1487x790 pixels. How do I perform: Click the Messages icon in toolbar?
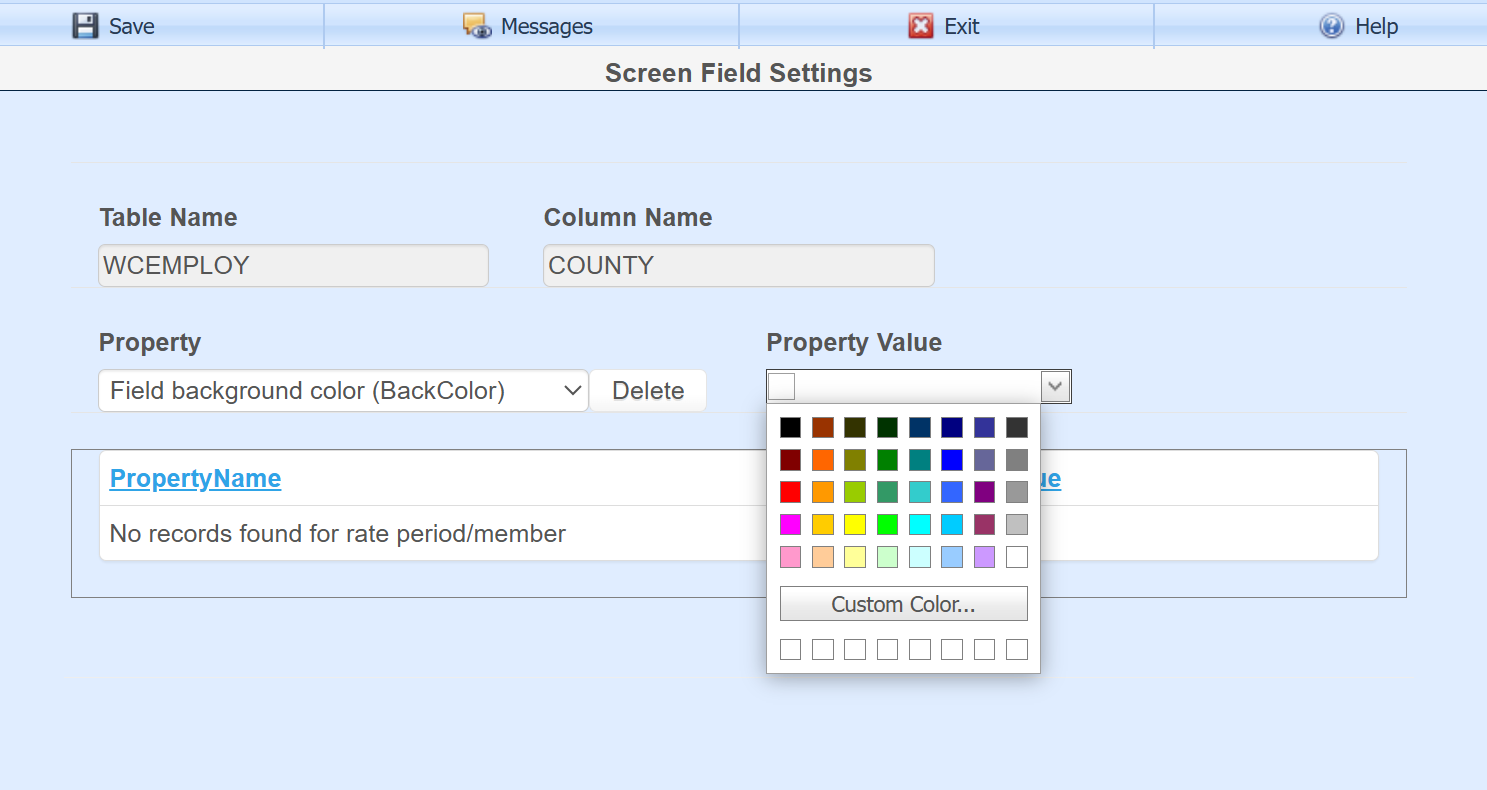[476, 26]
